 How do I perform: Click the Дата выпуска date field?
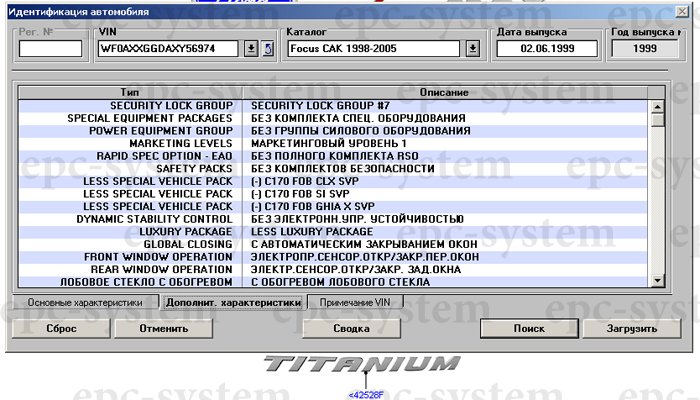point(547,49)
